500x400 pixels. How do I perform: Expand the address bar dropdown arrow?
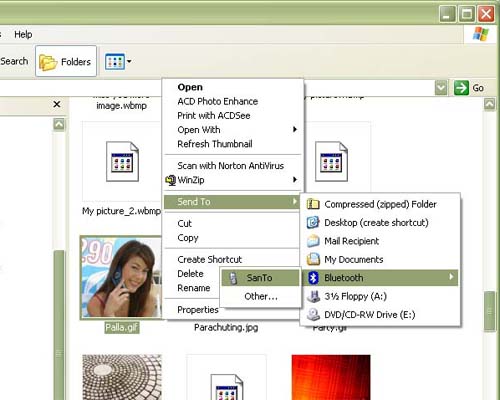pos(441,88)
